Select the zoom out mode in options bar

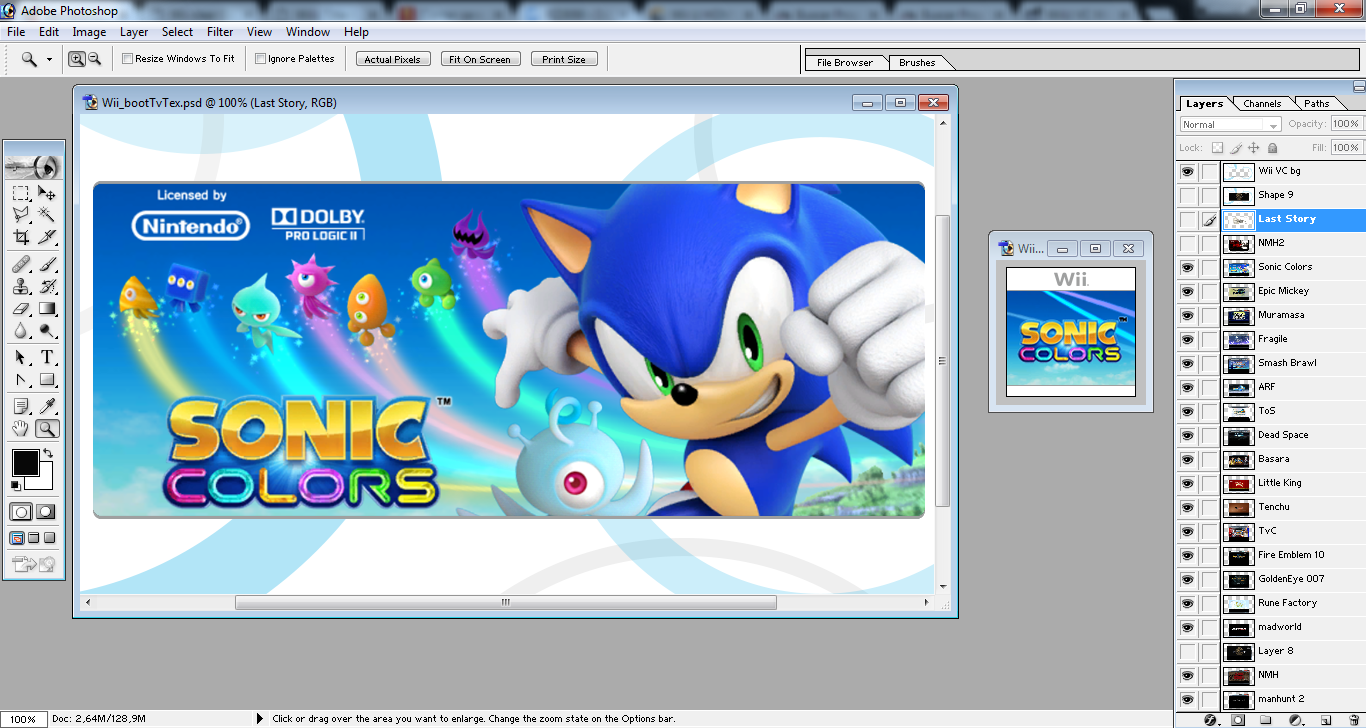click(94, 59)
